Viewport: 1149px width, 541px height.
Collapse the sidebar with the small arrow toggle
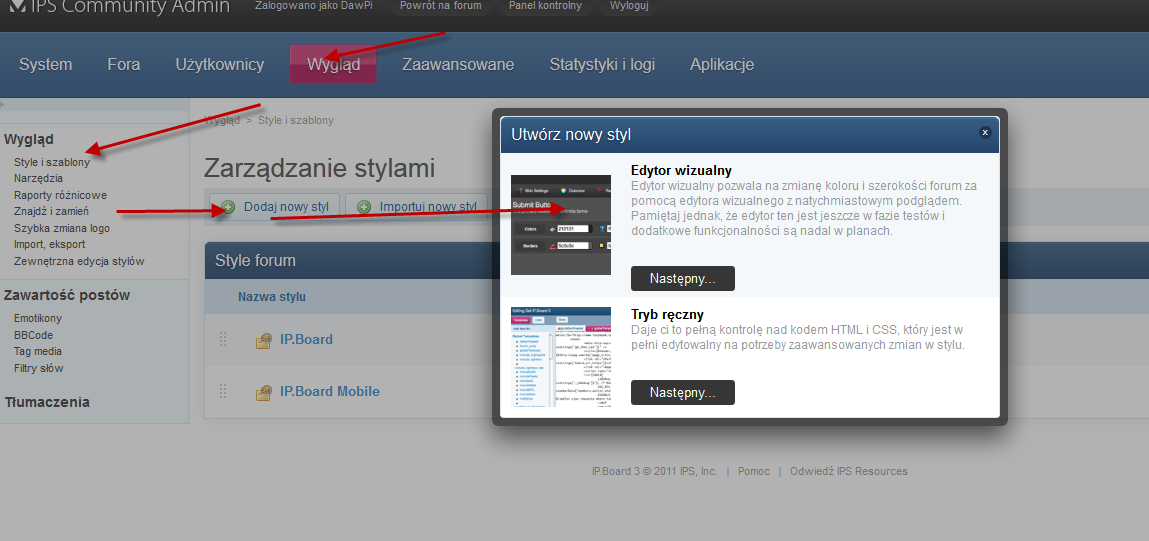tap(2, 104)
